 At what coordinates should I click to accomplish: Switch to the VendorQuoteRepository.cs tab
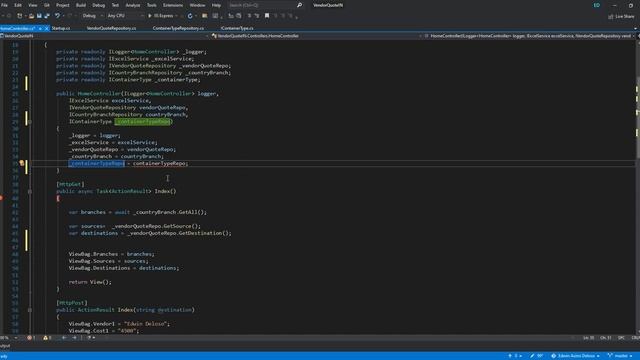111,28
